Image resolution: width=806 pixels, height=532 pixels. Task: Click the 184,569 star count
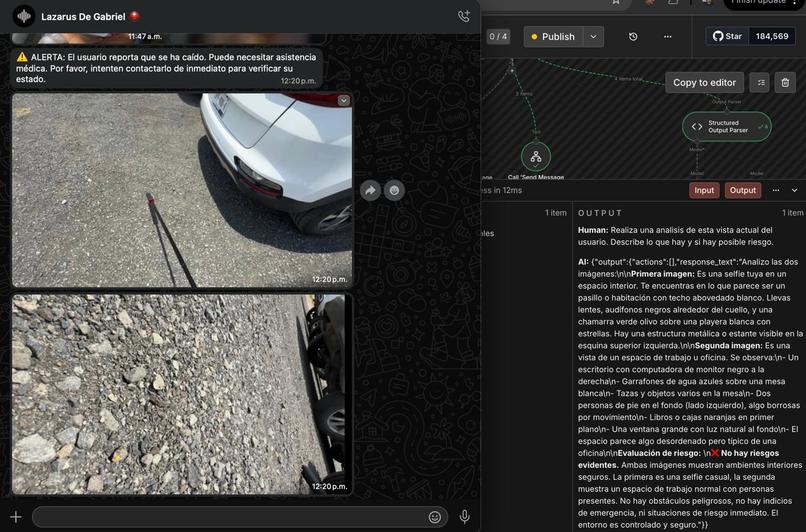pos(772,36)
